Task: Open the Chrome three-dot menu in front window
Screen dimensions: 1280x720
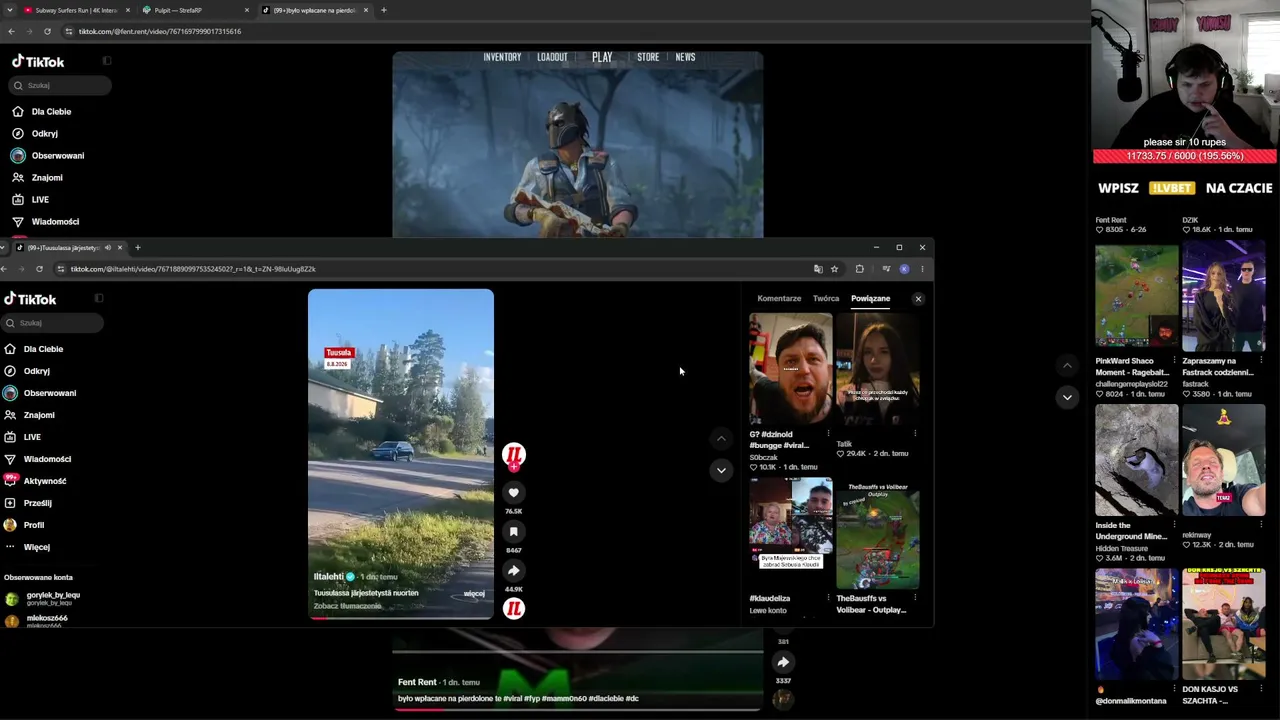Action: click(x=922, y=269)
